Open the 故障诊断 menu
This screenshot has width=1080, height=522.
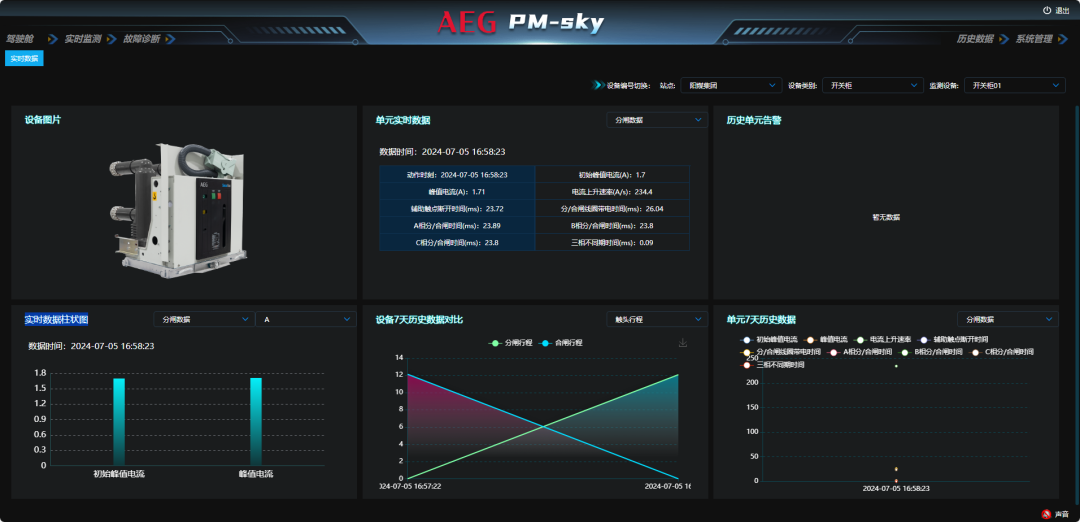(x=142, y=39)
